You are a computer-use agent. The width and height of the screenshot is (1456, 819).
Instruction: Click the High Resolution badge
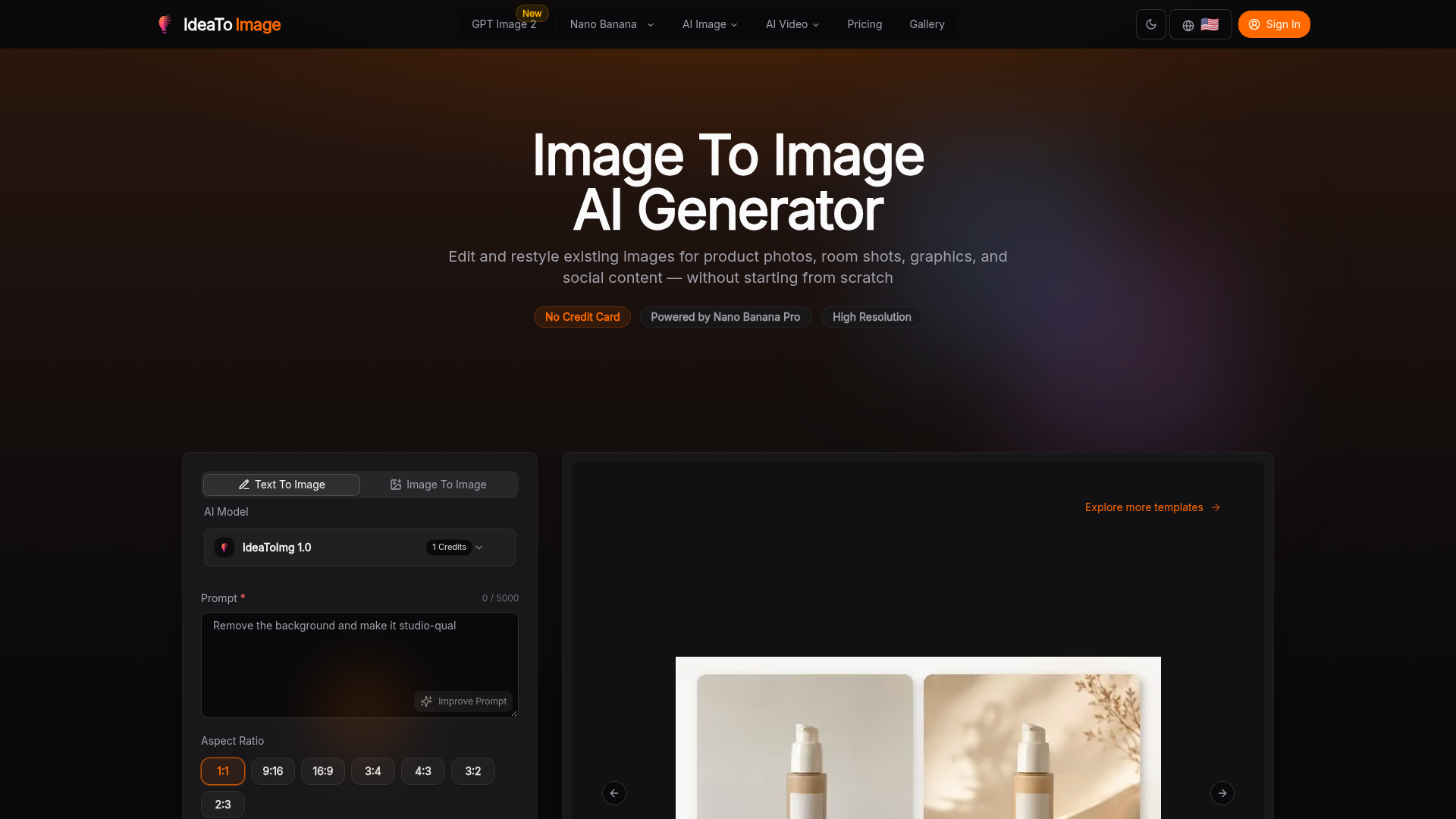click(x=871, y=317)
